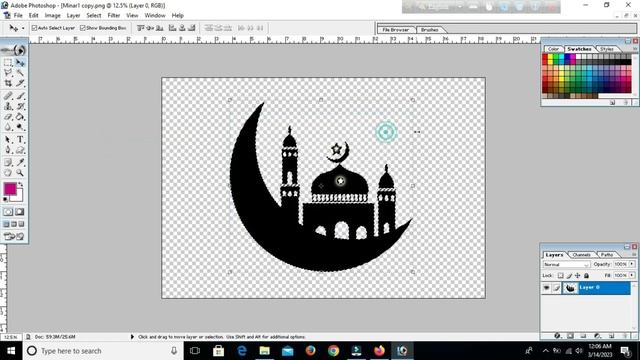Select the Zoom tool
The height and width of the screenshot is (360, 640).
coord(20,173)
